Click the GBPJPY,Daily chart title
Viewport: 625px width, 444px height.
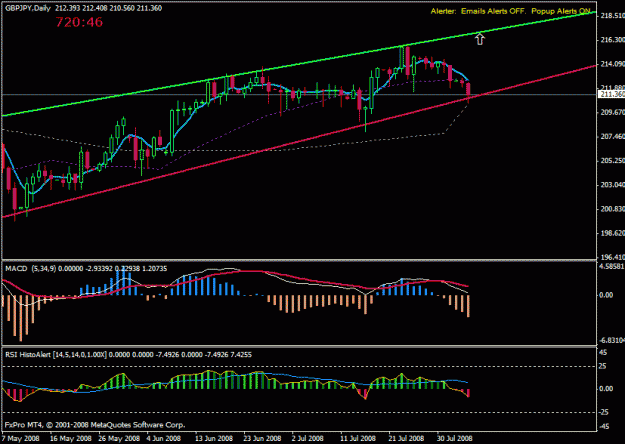click(x=28, y=8)
